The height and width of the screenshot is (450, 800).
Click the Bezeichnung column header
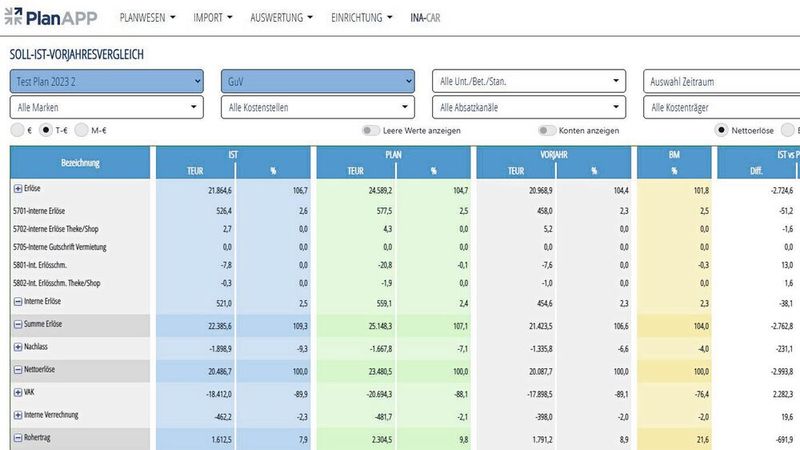pyautogui.click(x=80, y=163)
